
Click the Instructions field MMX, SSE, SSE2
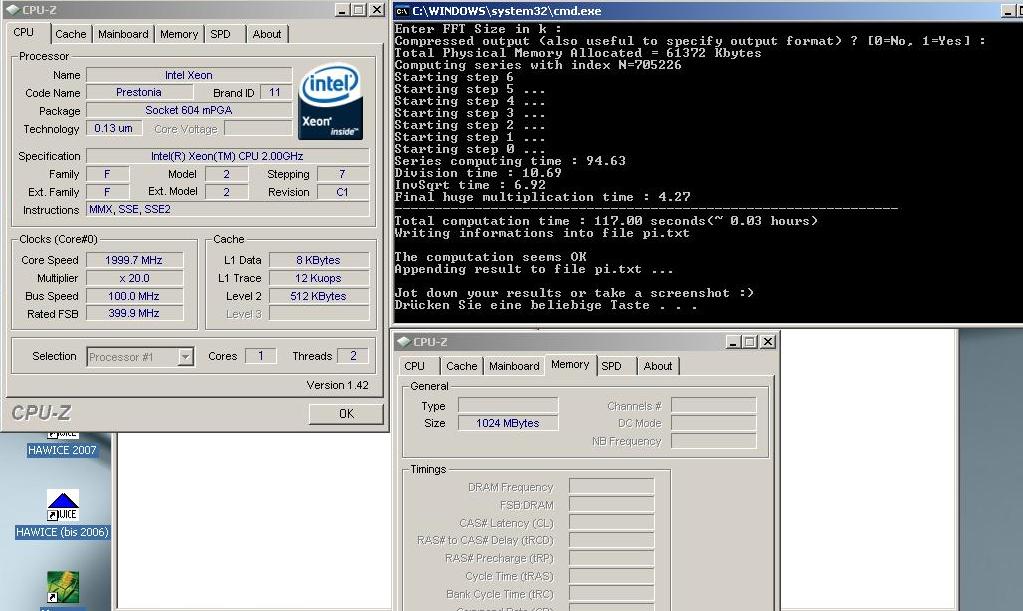227,209
